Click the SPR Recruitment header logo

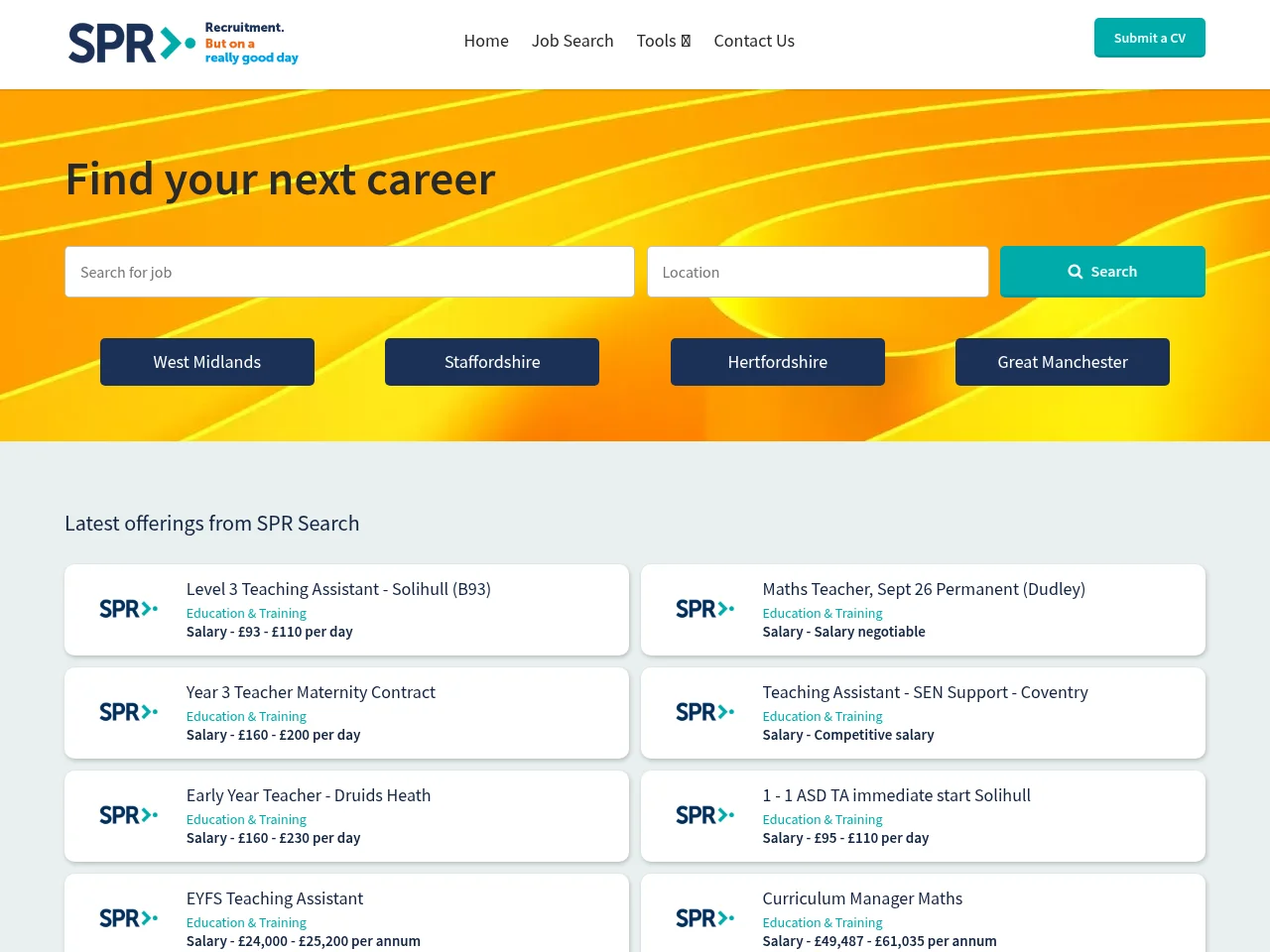pyautogui.click(x=184, y=43)
